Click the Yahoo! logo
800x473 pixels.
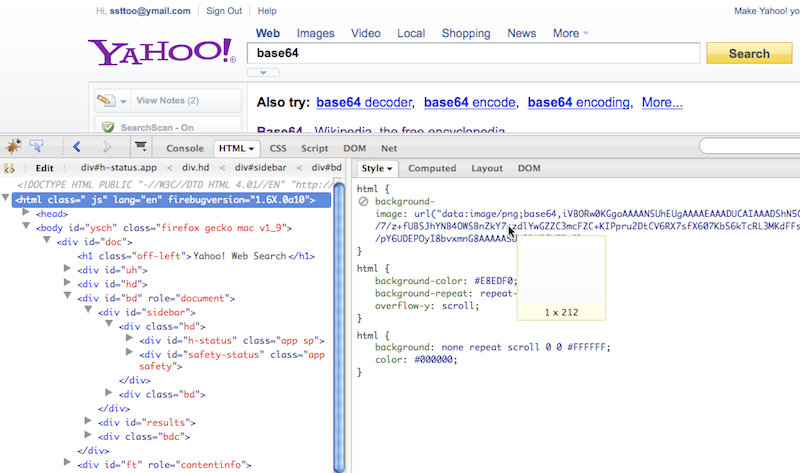point(162,52)
